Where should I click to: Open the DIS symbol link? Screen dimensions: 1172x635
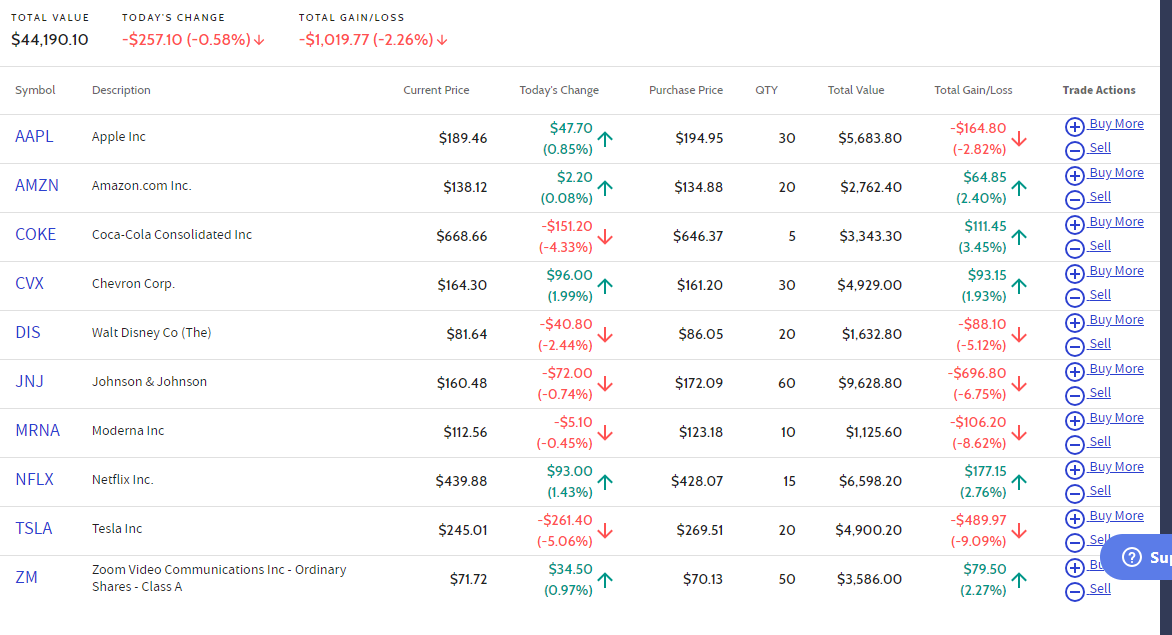(x=28, y=332)
